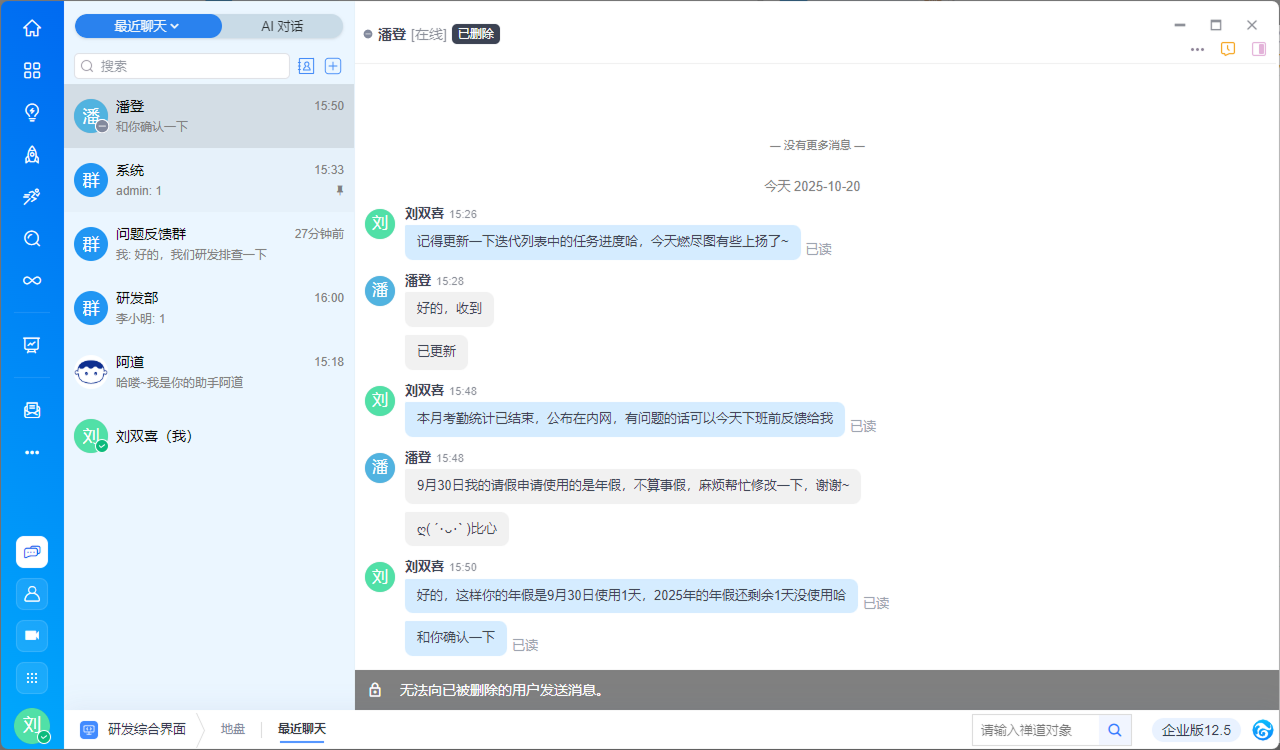
Task: Click the 比心 emoticon message bubble
Action: 457,529
